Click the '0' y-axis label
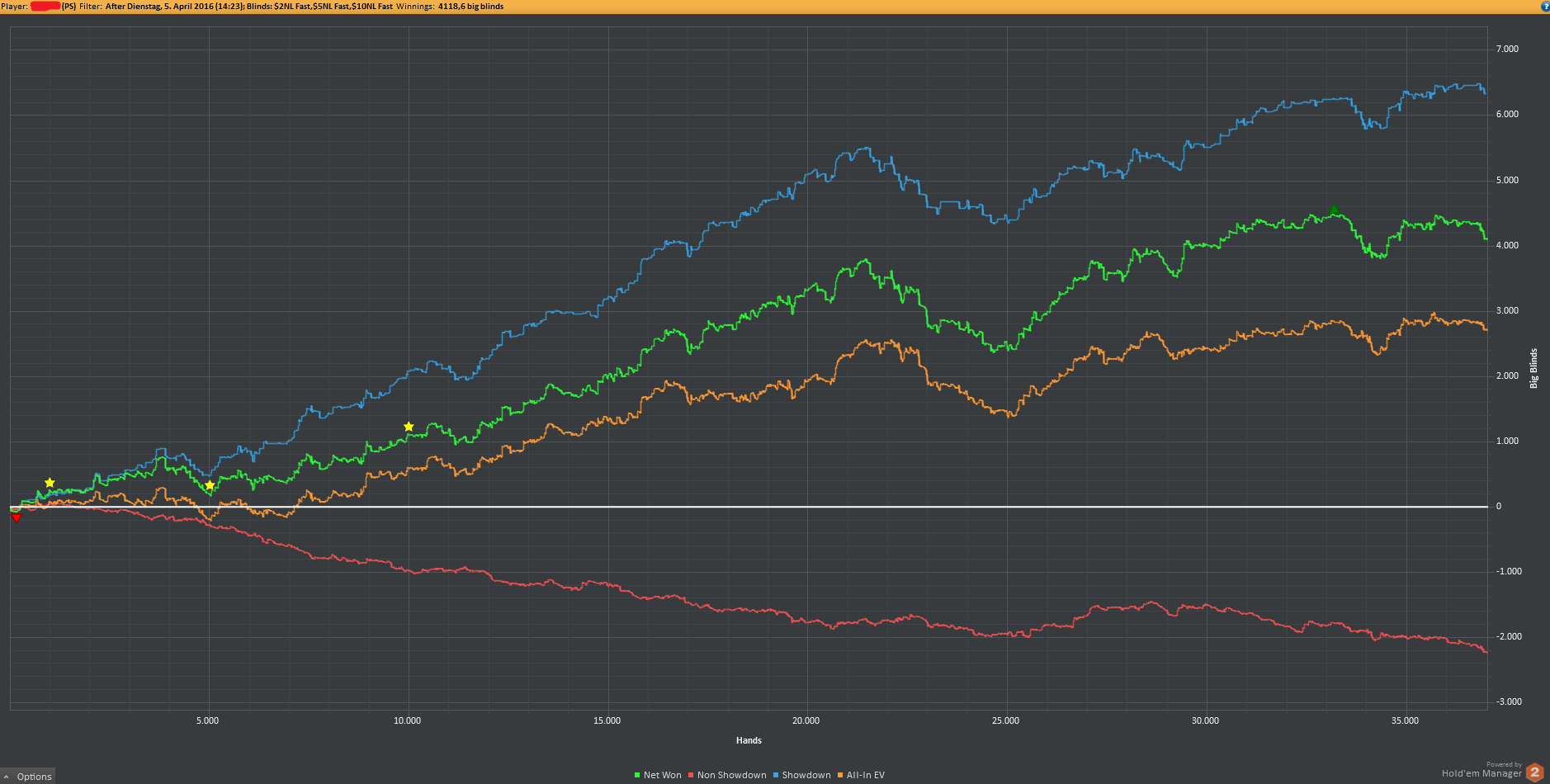 point(1499,506)
